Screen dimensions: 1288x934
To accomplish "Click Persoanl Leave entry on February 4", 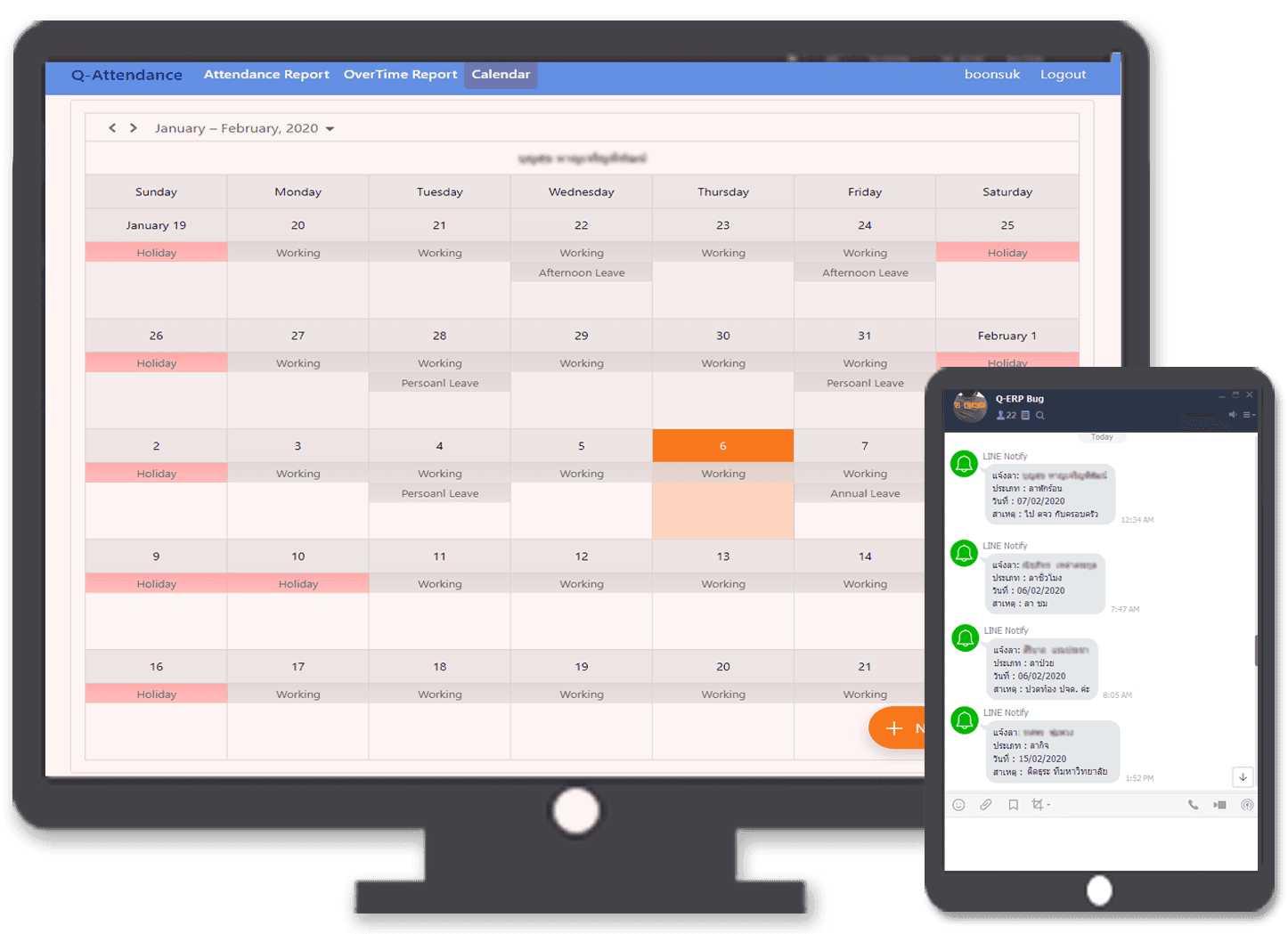I will tap(440, 493).
